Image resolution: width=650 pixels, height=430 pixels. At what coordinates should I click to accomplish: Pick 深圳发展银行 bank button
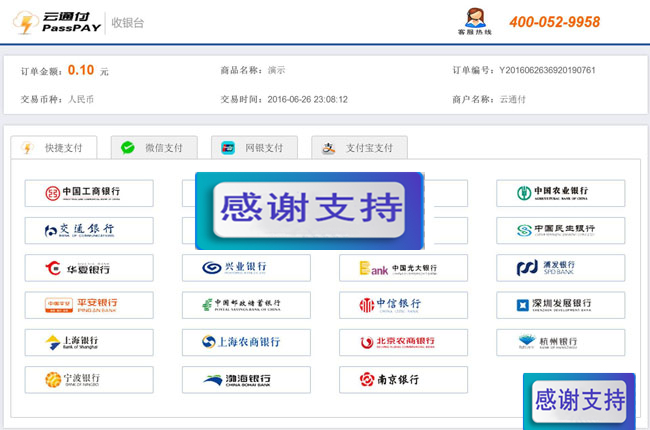tap(560, 305)
